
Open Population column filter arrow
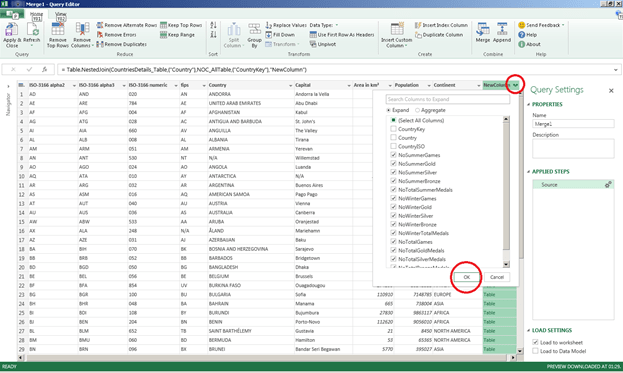click(x=429, y=85)
